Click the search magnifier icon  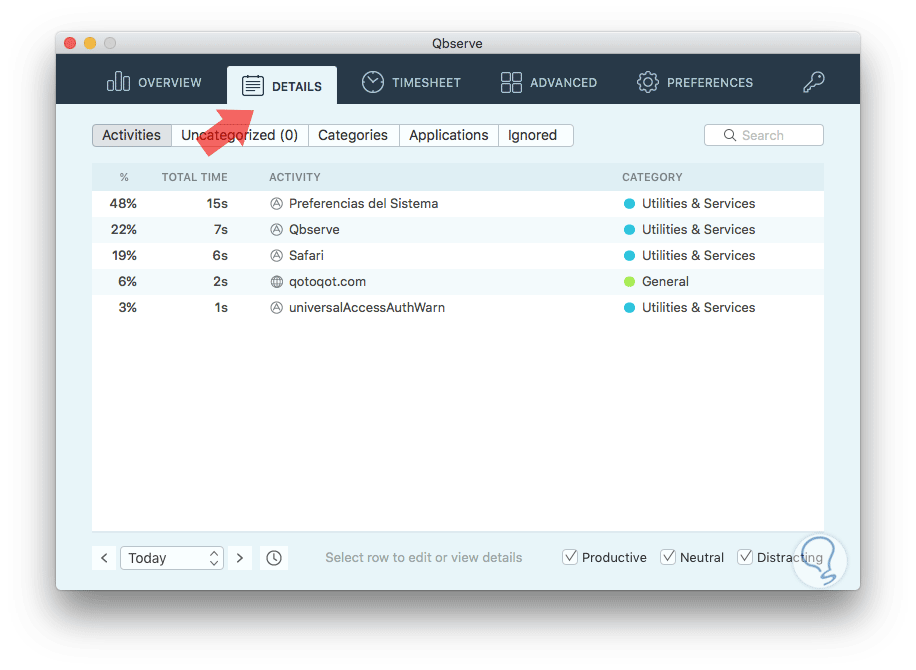729,136
